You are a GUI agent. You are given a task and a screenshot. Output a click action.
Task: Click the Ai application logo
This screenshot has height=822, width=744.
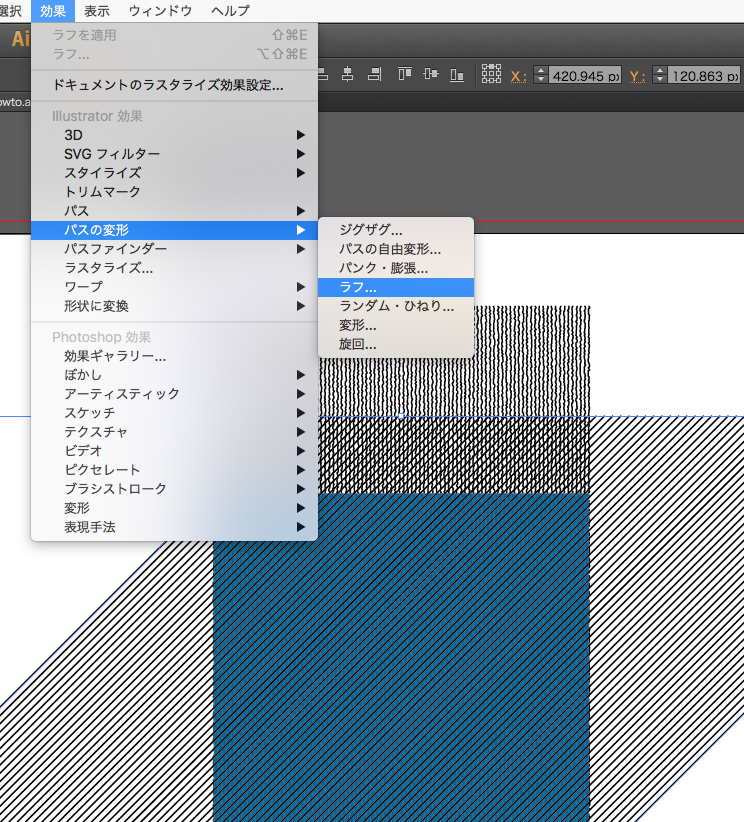21,39
